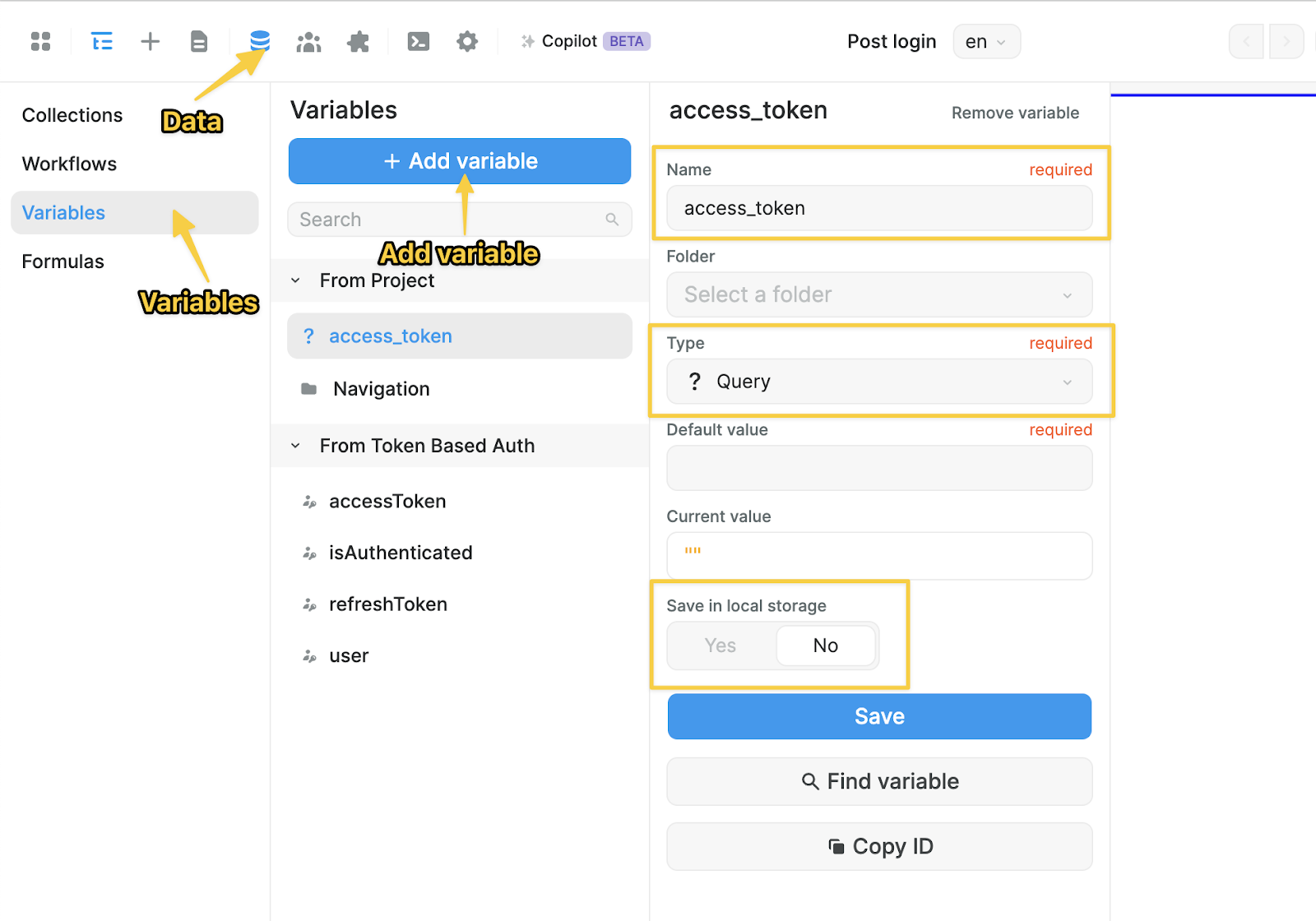Open Copilot from the top bar

569,40
